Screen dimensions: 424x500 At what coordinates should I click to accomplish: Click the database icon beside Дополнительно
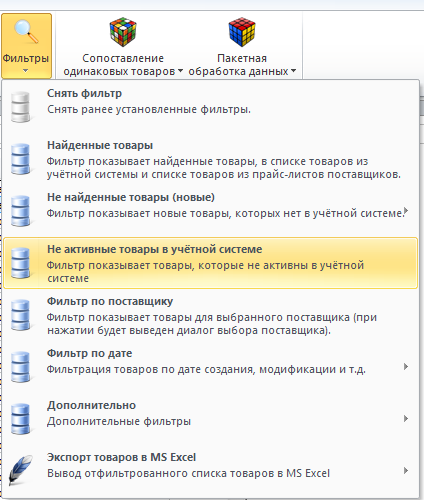[x=21, y=419]
